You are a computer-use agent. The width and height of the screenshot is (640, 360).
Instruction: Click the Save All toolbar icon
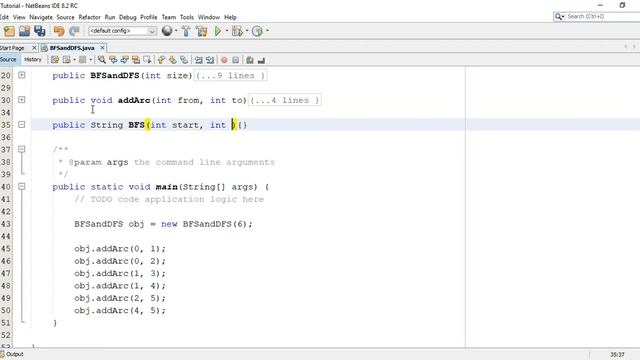click(40, 31)
